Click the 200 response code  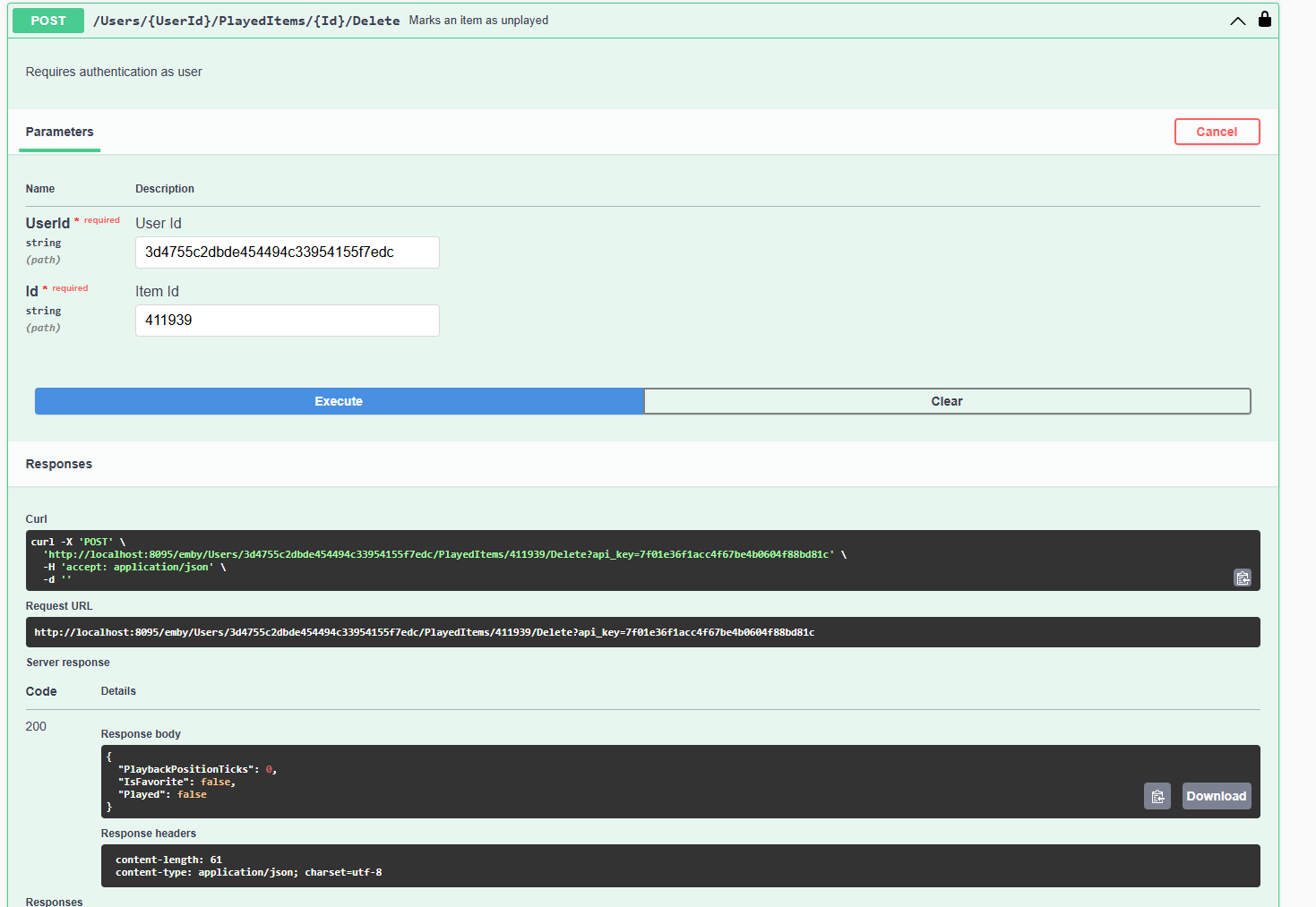(36, 726)
